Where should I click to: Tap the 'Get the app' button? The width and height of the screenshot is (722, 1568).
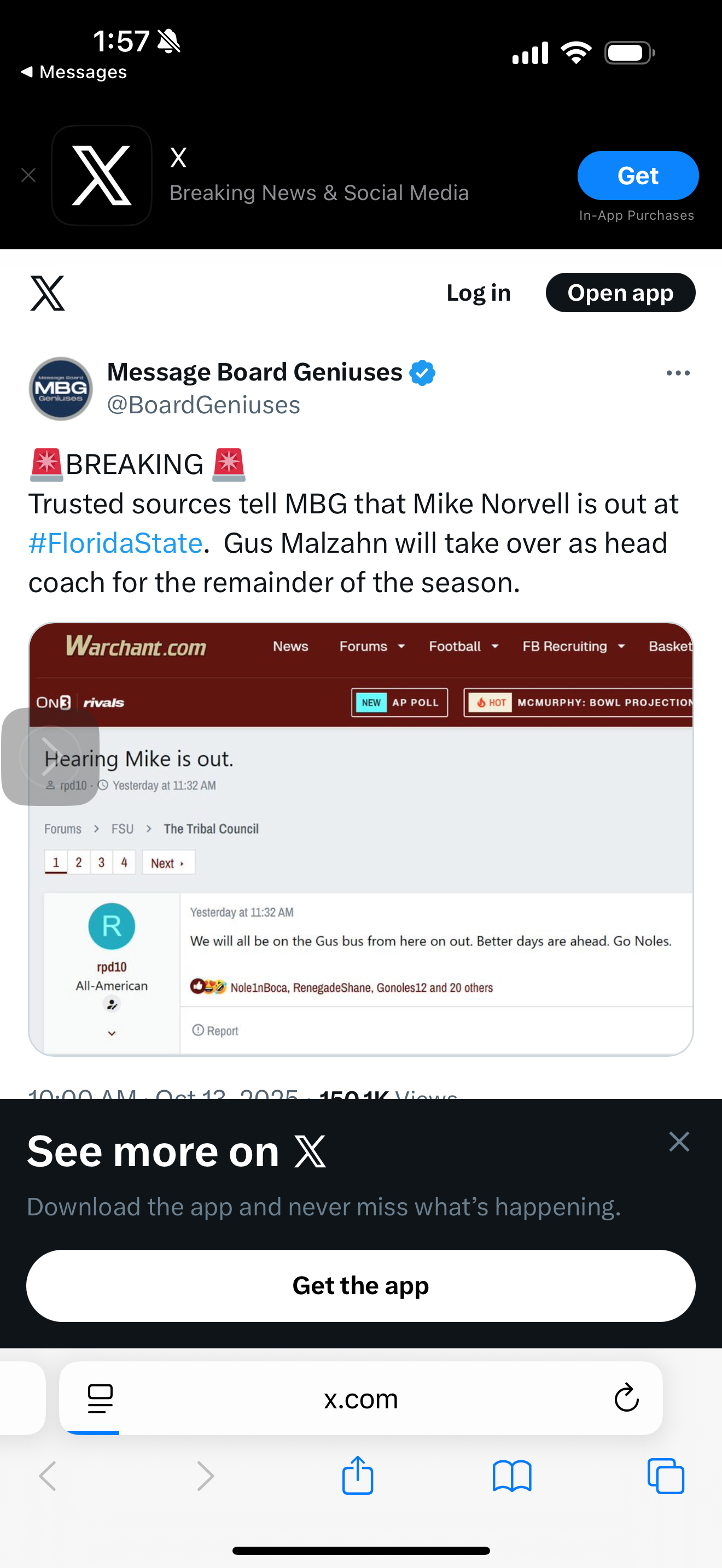point(361,1285)
